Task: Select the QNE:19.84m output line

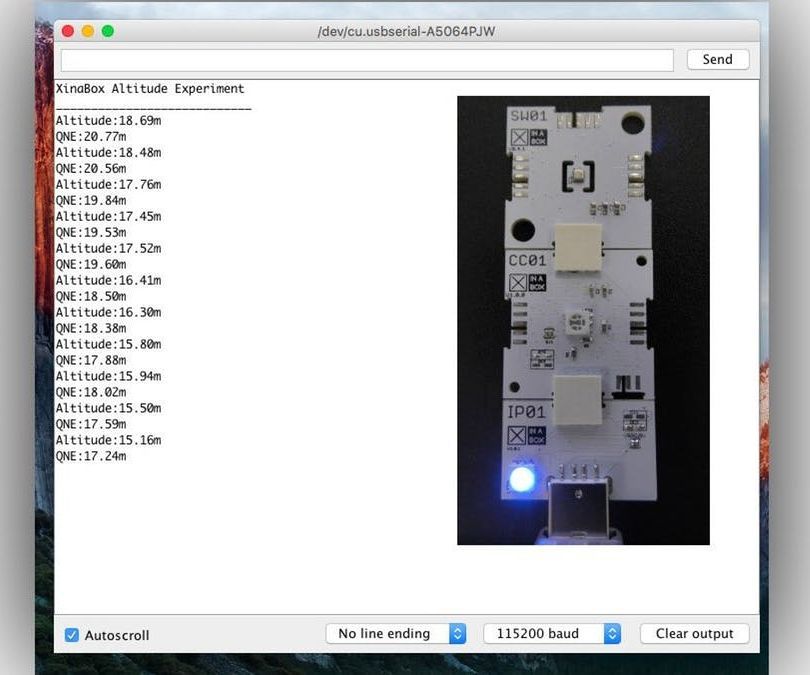Action: (91, 201)
